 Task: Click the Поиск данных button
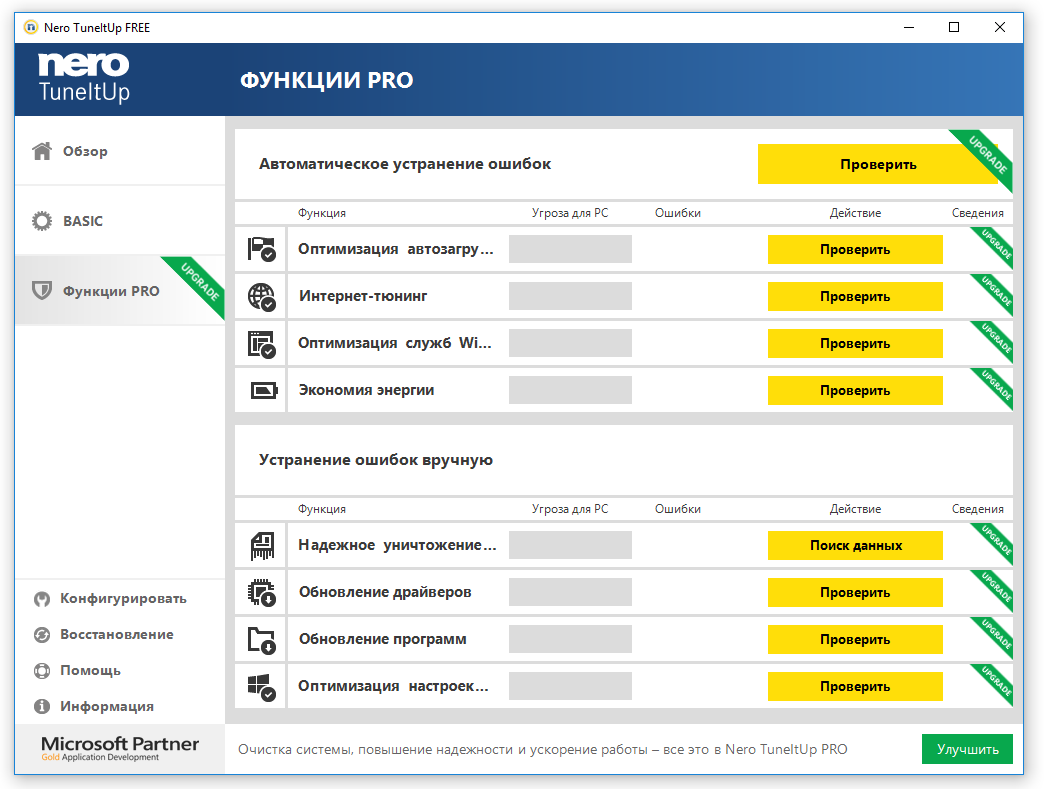855,546
